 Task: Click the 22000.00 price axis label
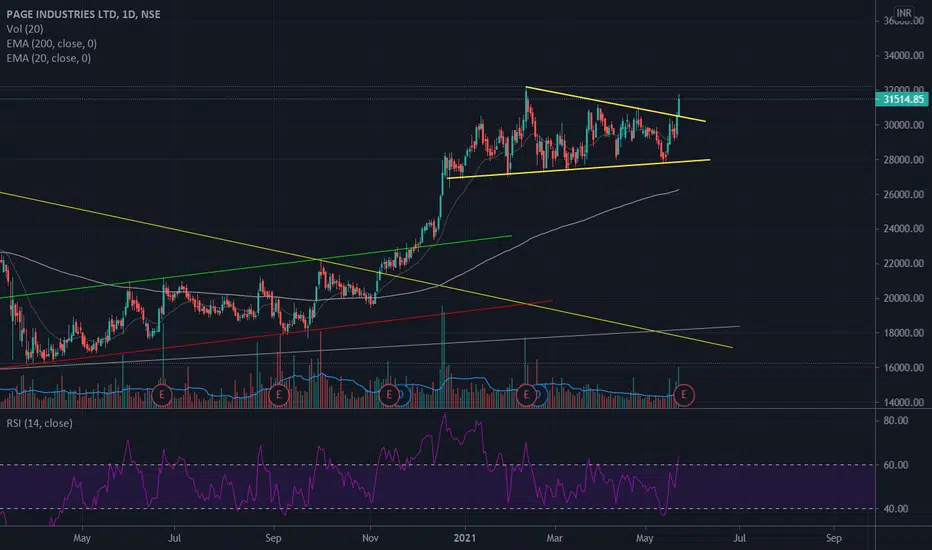903,263
